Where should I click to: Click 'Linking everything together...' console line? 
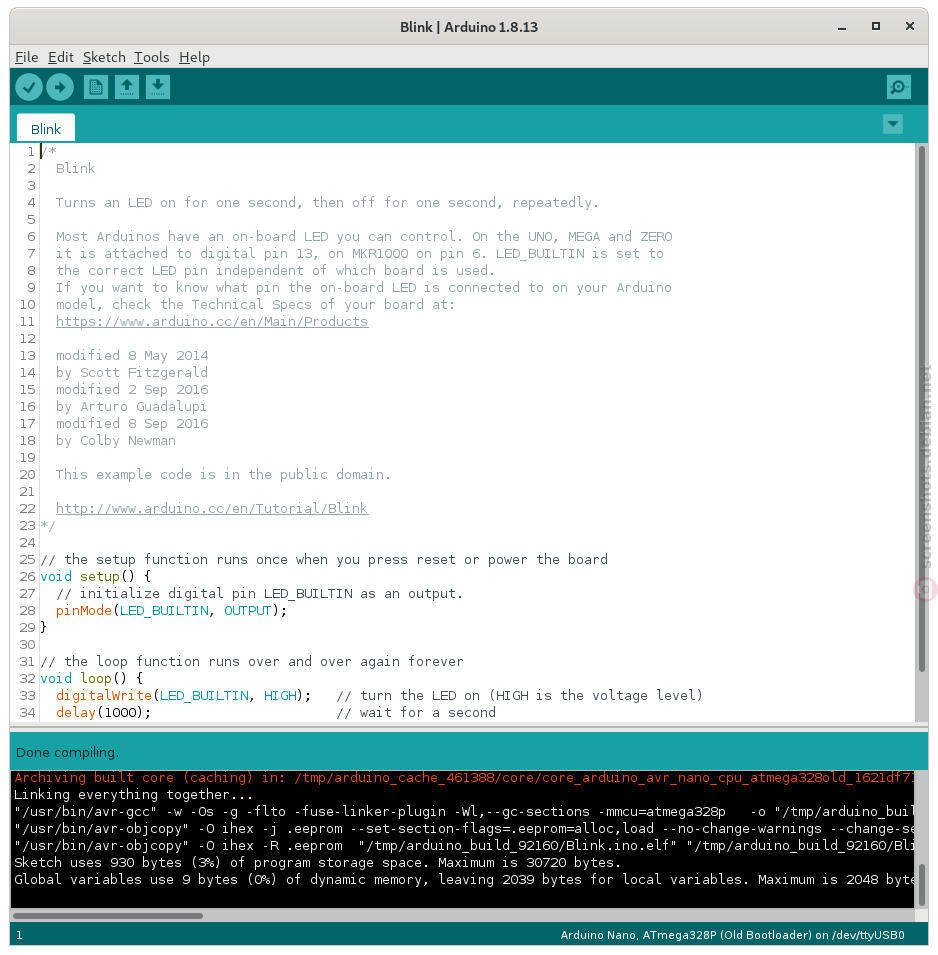133,795
